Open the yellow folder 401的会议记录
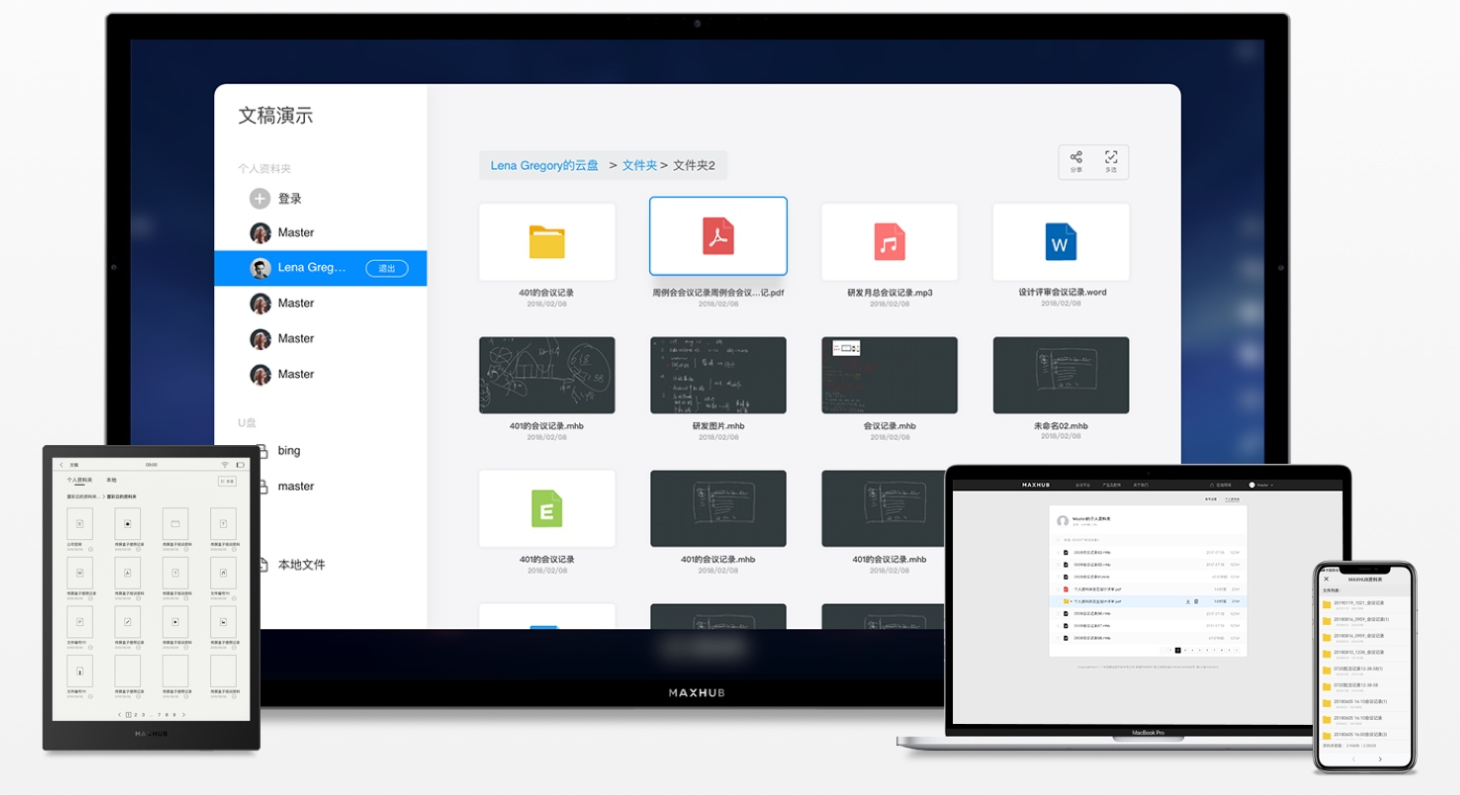The width and height of the screenshot is (1460, 795). pyautogui.click(x=546, y=242)
